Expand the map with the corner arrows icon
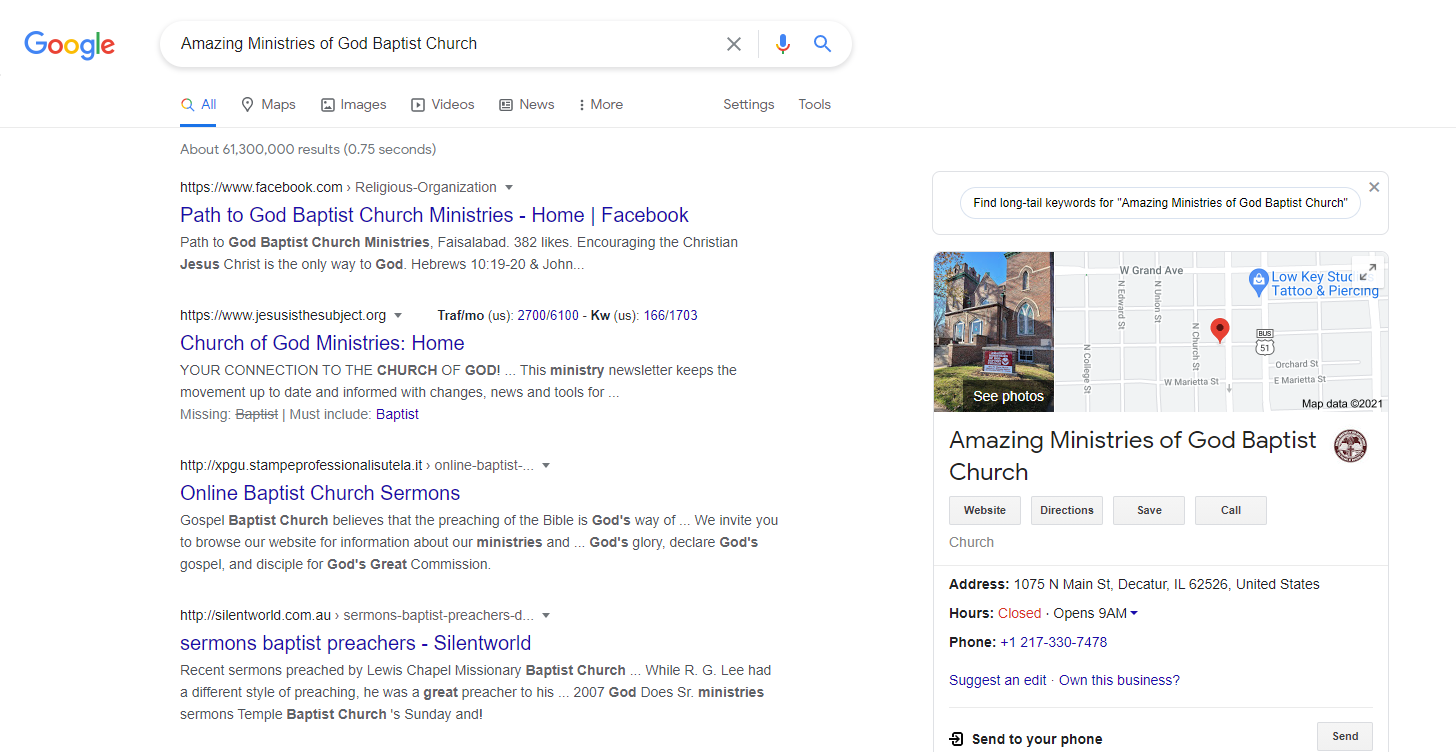This screenshot has width=1456, height=752. (x=1369, y=271)
